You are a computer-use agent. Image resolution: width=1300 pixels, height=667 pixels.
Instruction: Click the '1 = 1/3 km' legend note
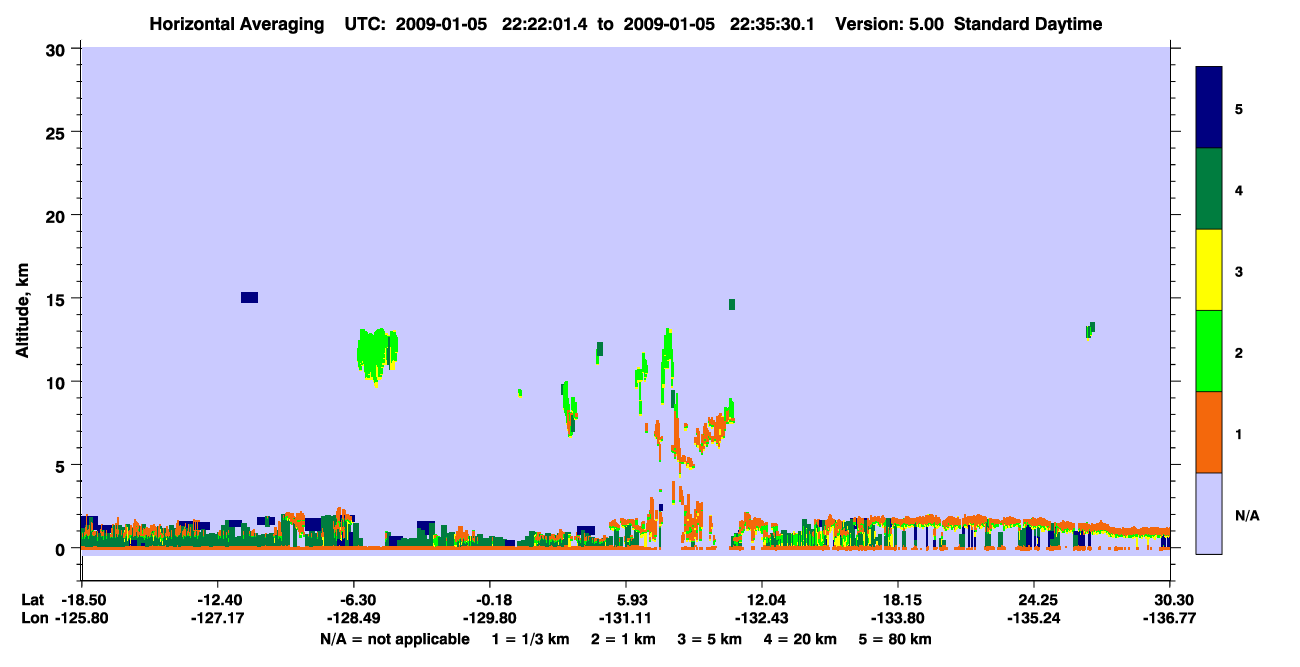[532, 639]
